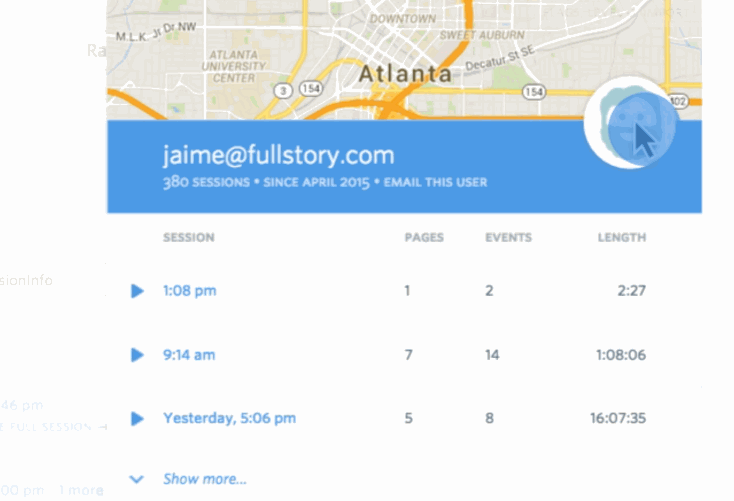The image size is (734, 501).
Task: Open the 1:08 pm session link
Action: (x=190, y=291)
